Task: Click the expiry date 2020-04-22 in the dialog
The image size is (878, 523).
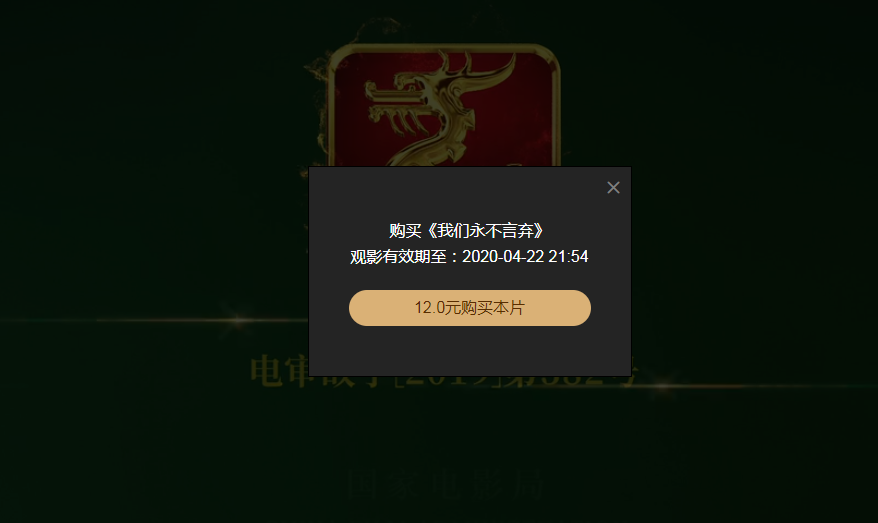Action: pos(503,256)
